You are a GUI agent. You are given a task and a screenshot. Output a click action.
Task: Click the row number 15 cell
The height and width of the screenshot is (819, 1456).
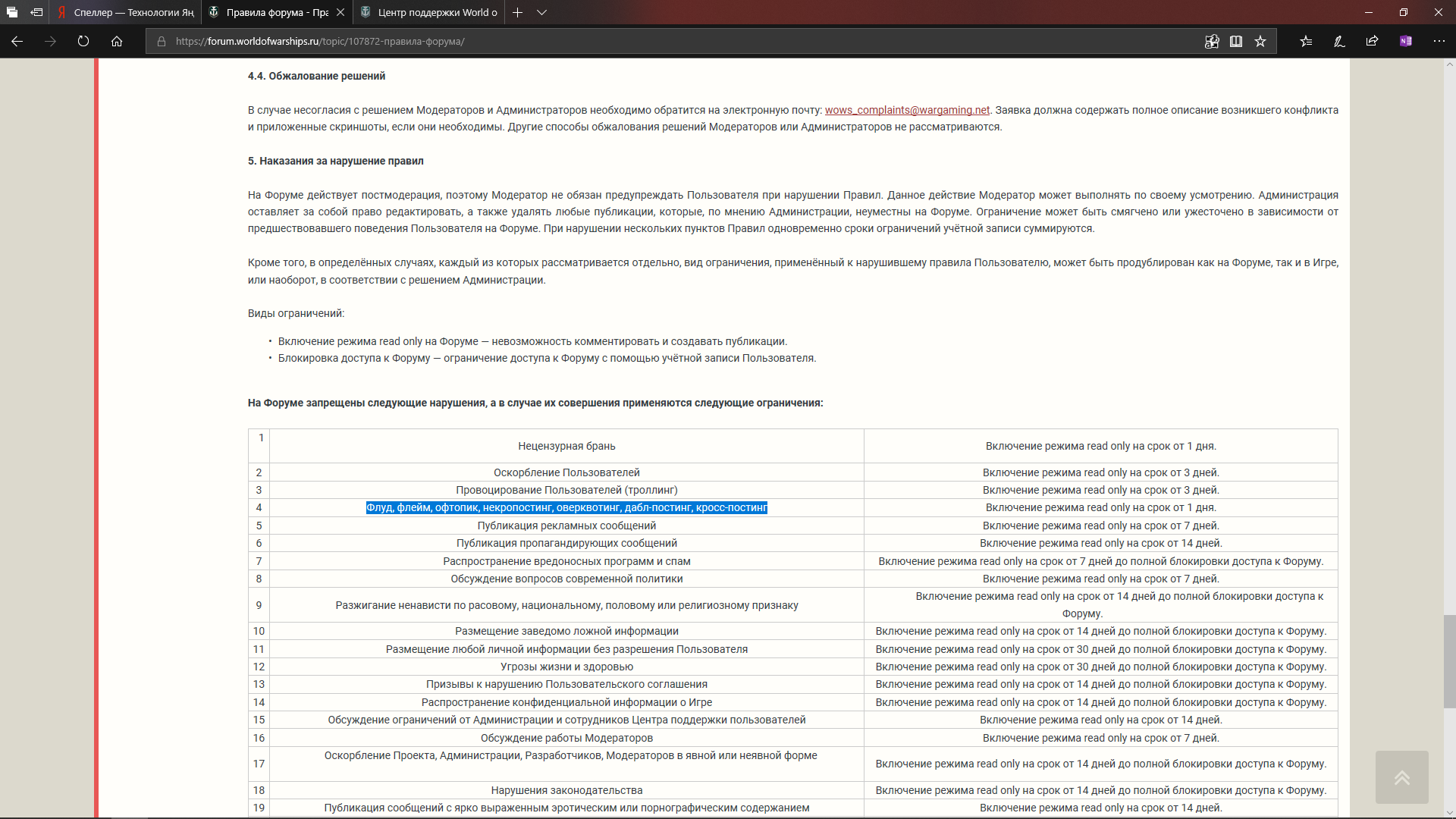(x=259, y=720)
